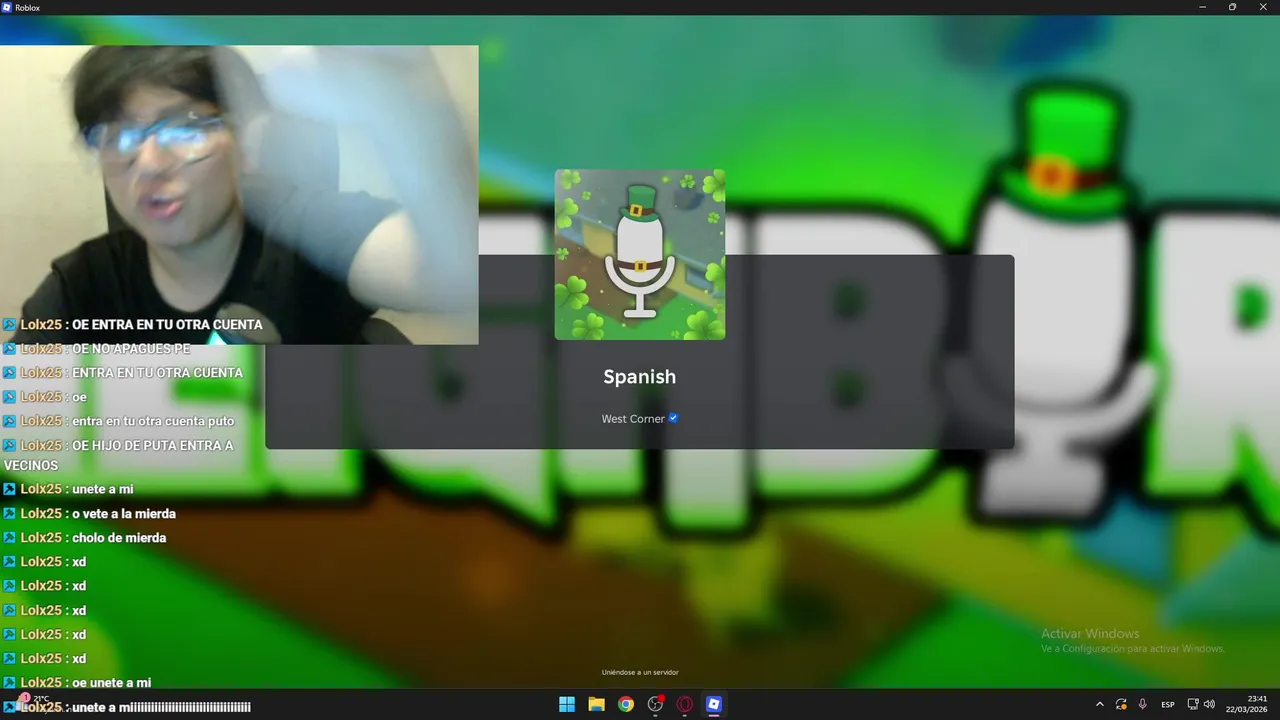Click the microphone icon in the system tray

[x=1143, y=704]
